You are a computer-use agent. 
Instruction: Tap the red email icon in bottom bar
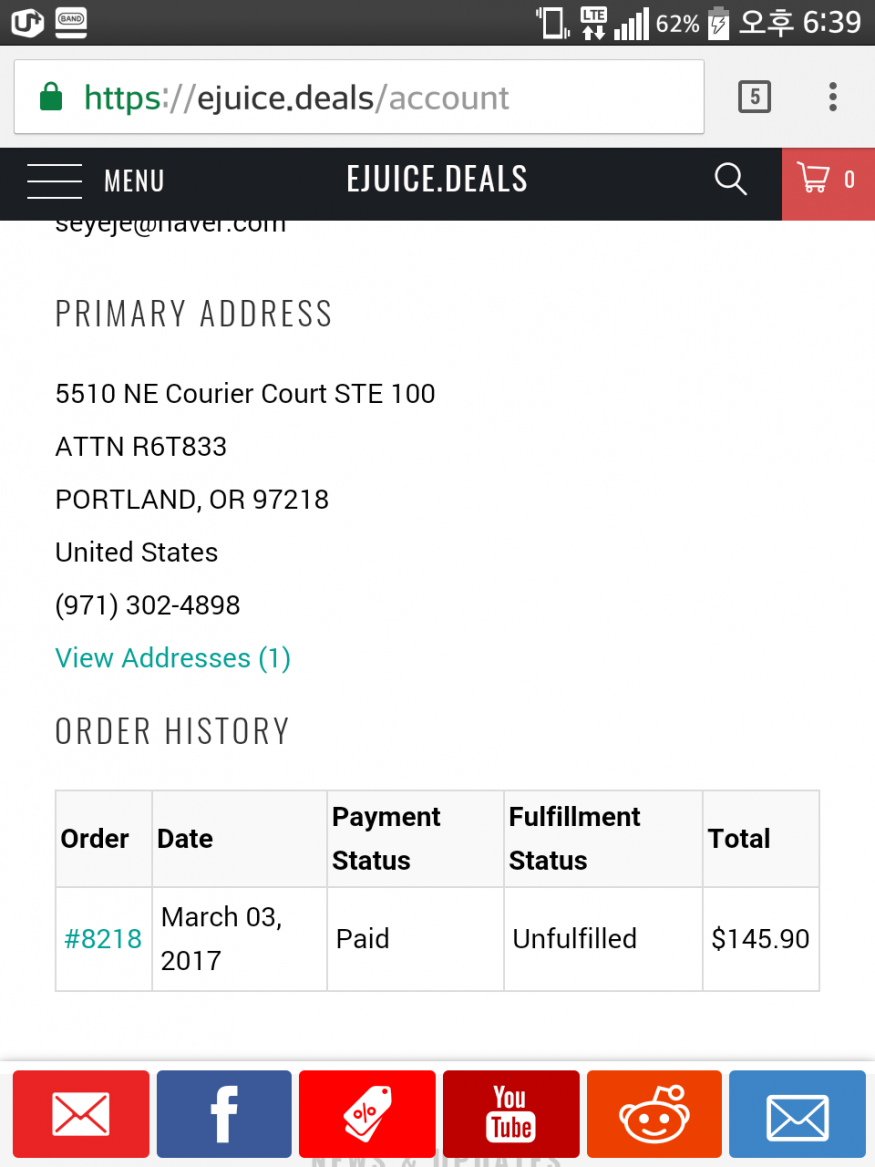pyautogui.click(x=80, y=1113)
